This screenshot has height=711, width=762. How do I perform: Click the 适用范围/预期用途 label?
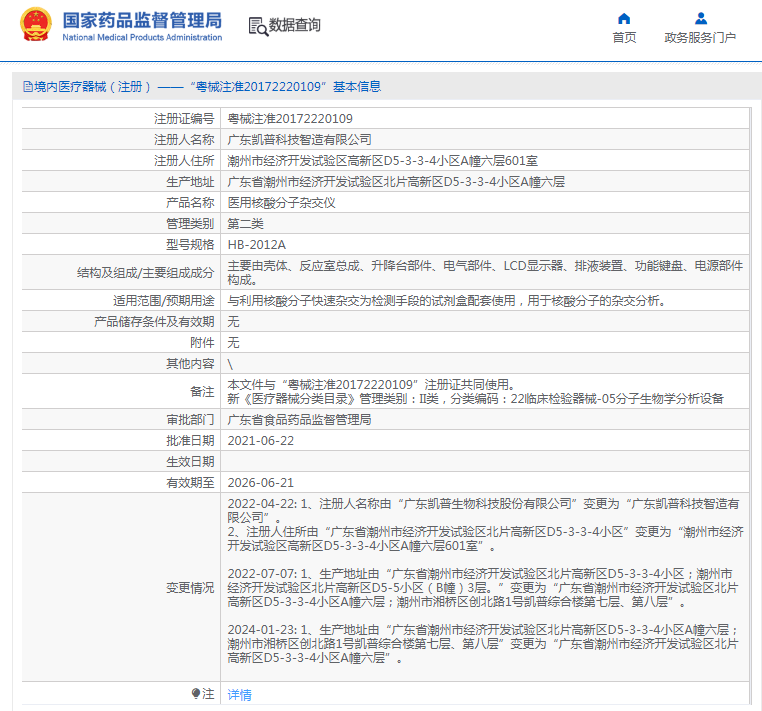coord(163,300)
